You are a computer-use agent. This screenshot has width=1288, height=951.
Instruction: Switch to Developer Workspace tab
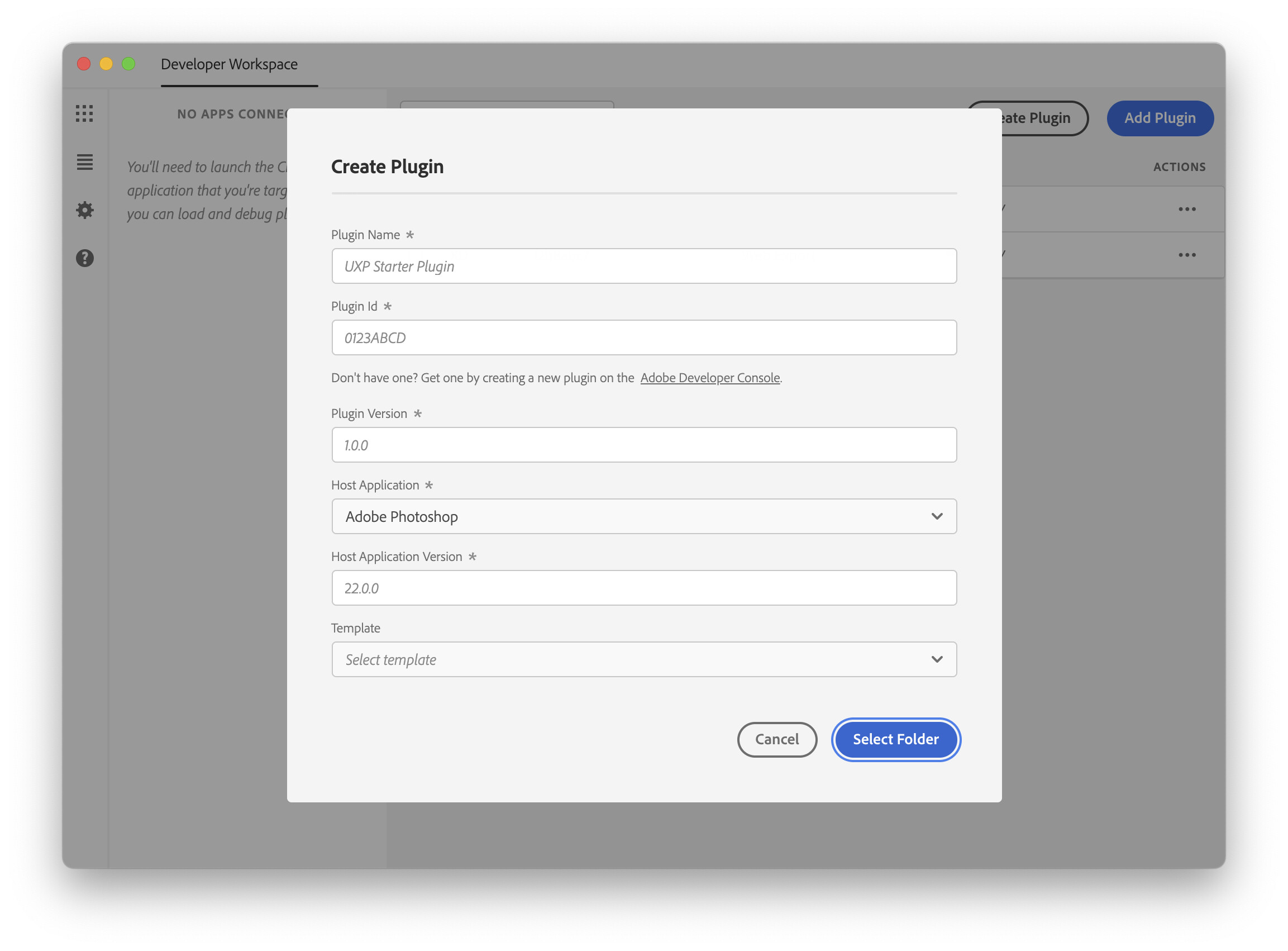(x=229, y=64)
